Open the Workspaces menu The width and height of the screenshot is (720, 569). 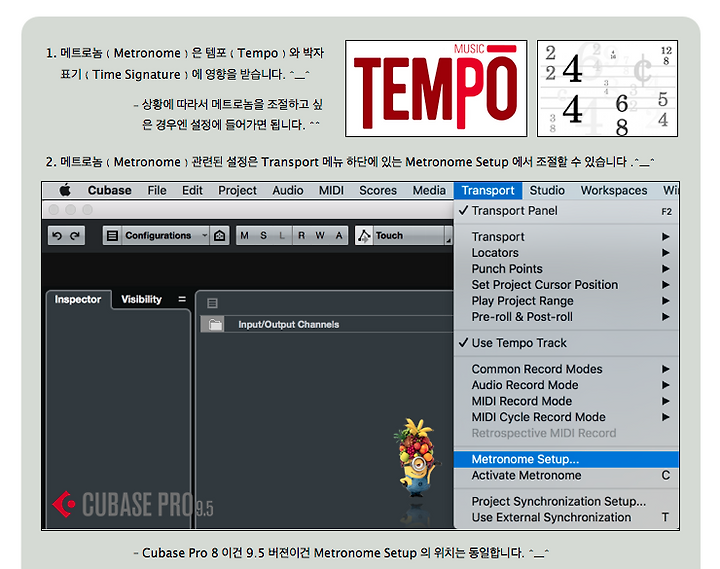(614, 190)
